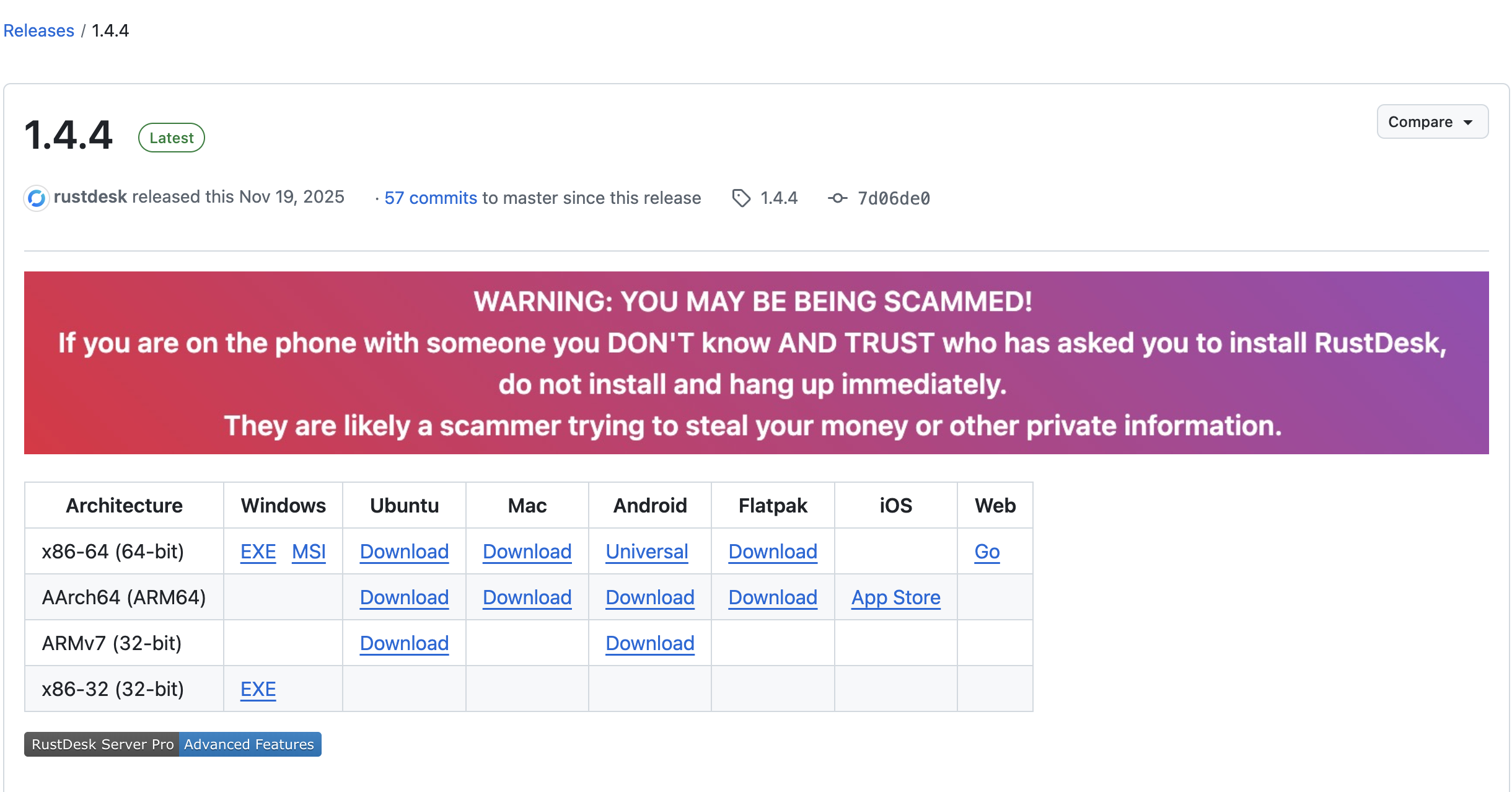The height and width of the screenshot is (792, 1512).
Task: Download Mac AArch64 build
Action: click(527, 597)
